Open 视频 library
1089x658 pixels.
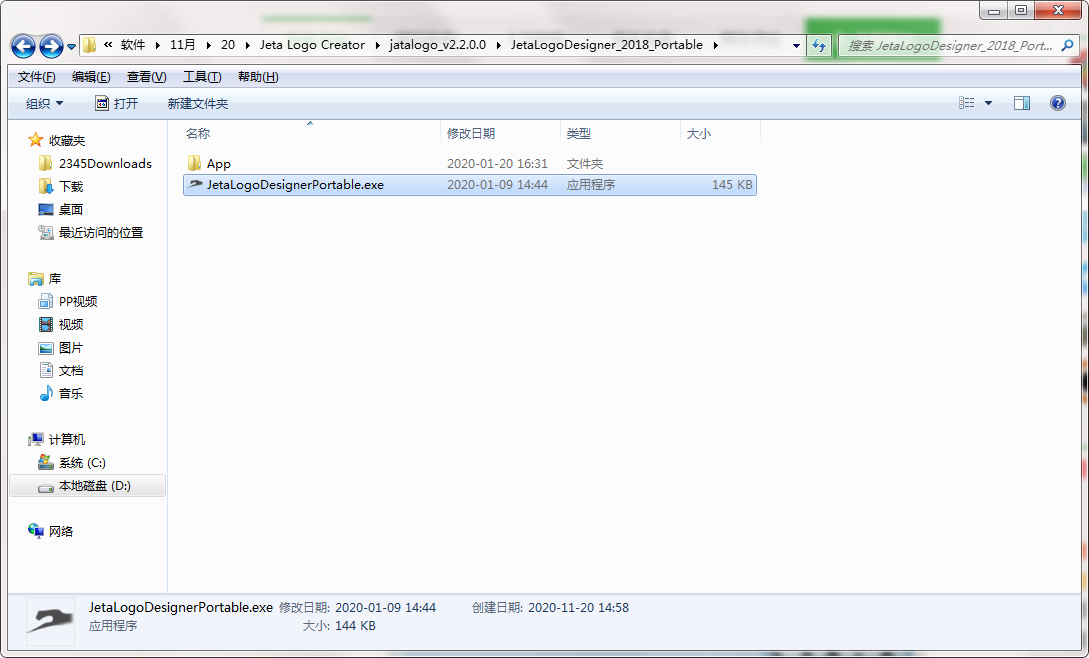point(71,324)
